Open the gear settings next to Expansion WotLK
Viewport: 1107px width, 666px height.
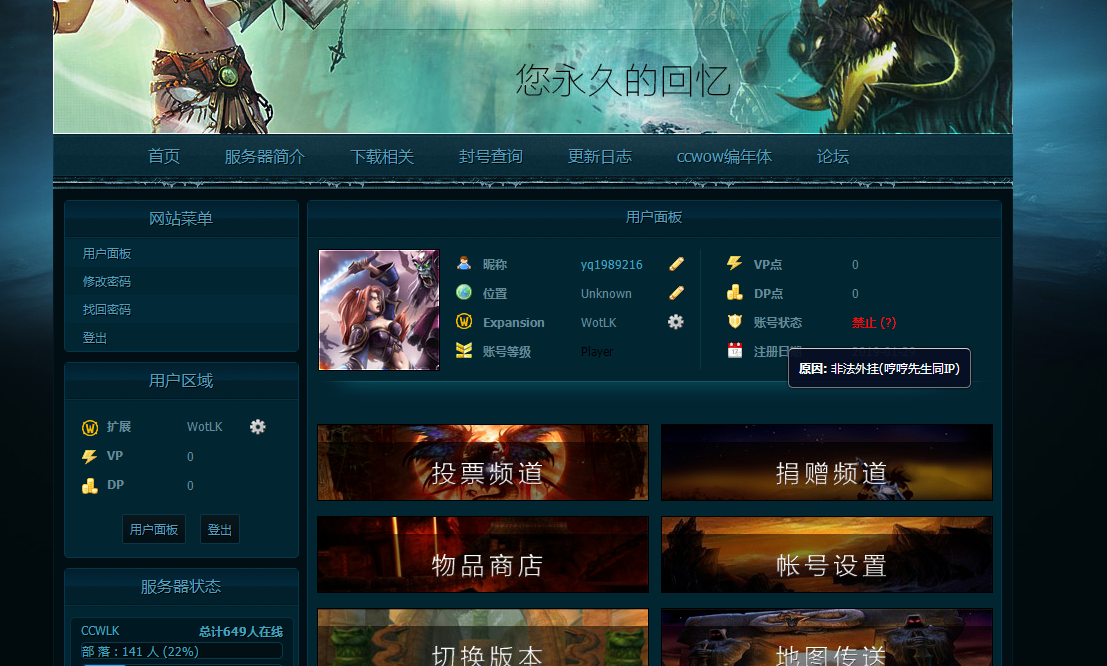(676, 322)
